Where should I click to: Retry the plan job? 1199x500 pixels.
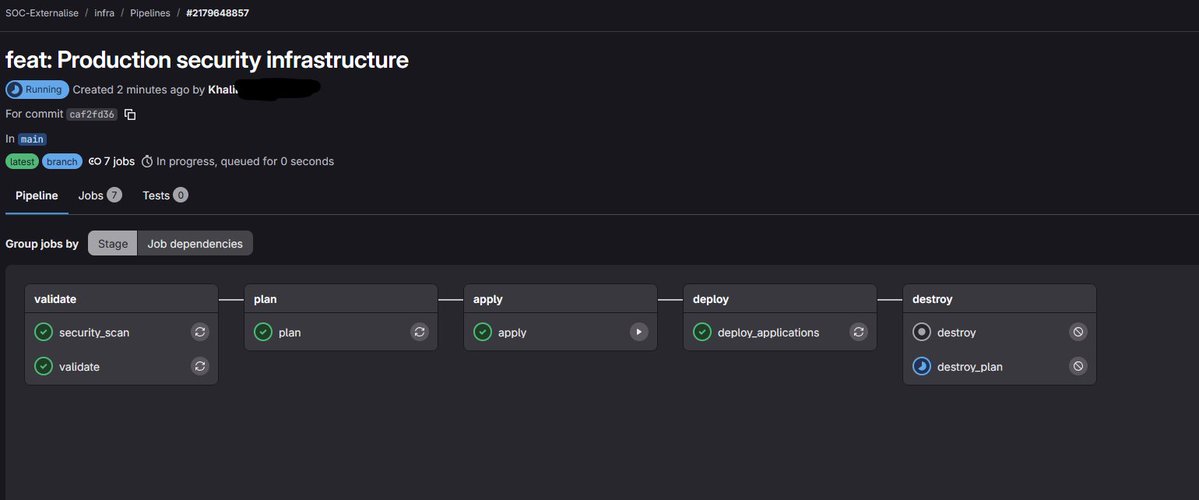pyautogui.click(x=419, y=333)
